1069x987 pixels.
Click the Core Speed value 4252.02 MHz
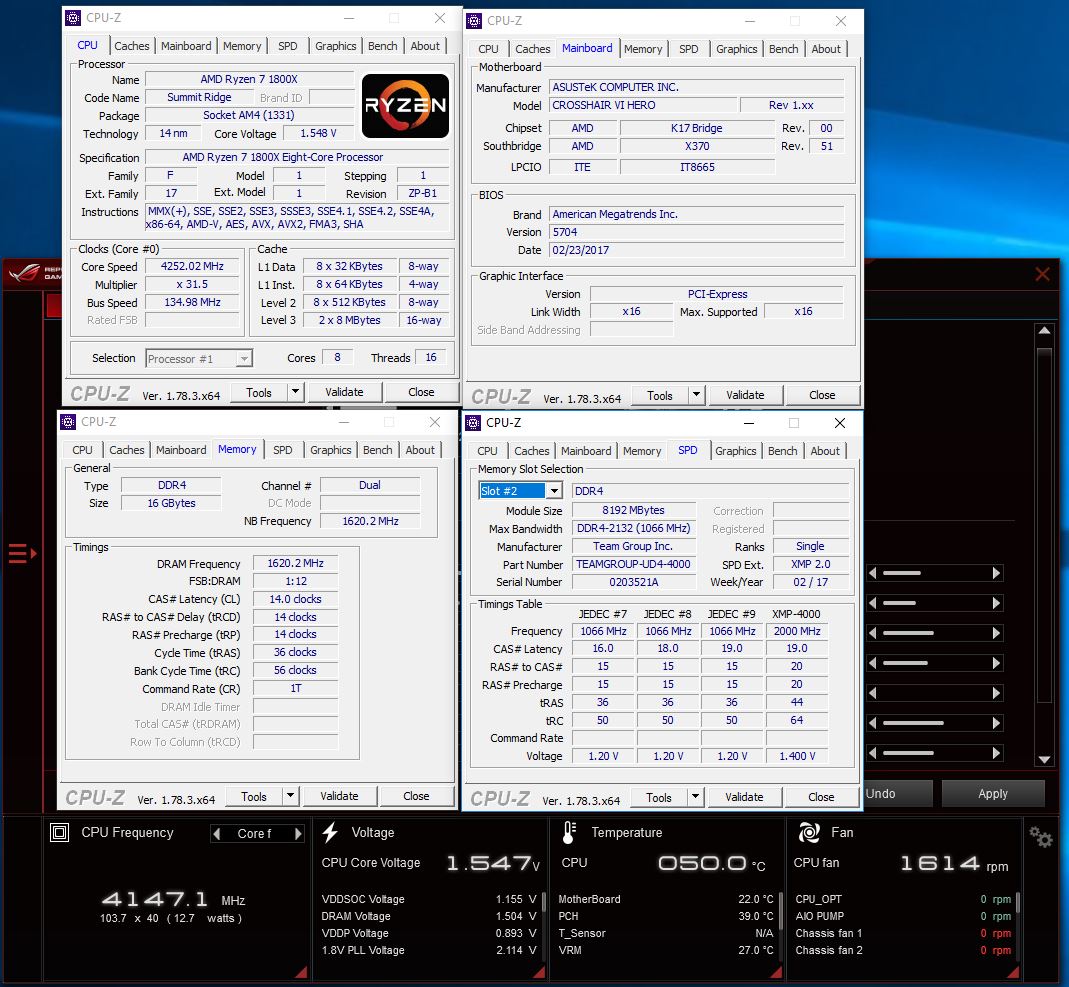click(192, 267)
